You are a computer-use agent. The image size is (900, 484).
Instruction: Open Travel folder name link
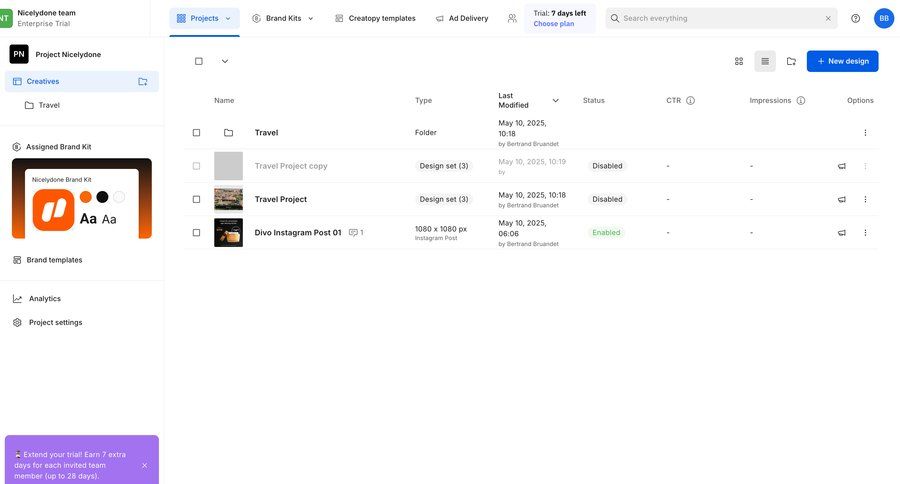click(266, 133)
